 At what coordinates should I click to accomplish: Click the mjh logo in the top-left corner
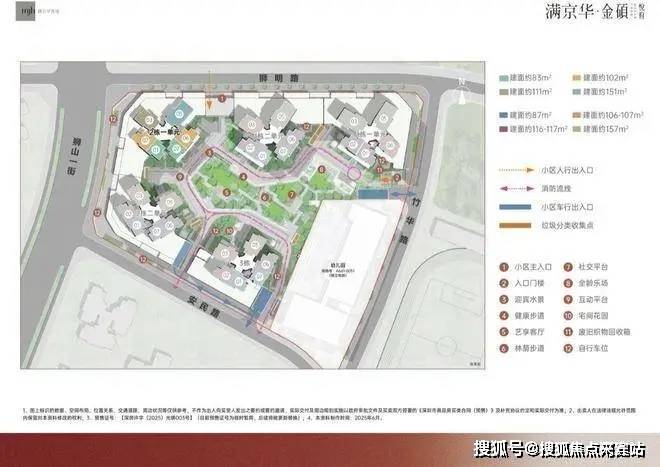(x=25, y=11)
